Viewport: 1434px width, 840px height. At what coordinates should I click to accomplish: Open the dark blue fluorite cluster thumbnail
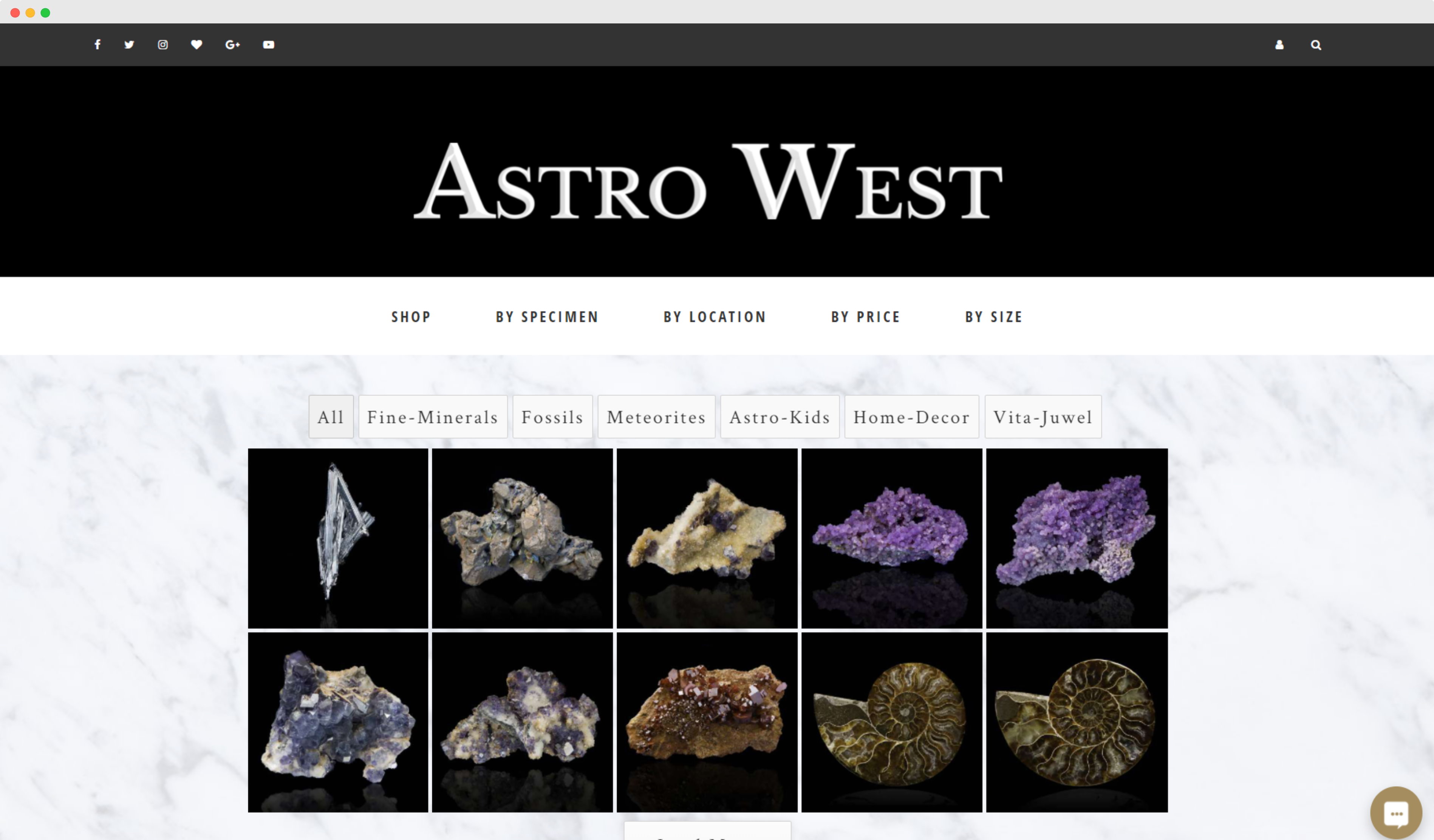(338, 722)
